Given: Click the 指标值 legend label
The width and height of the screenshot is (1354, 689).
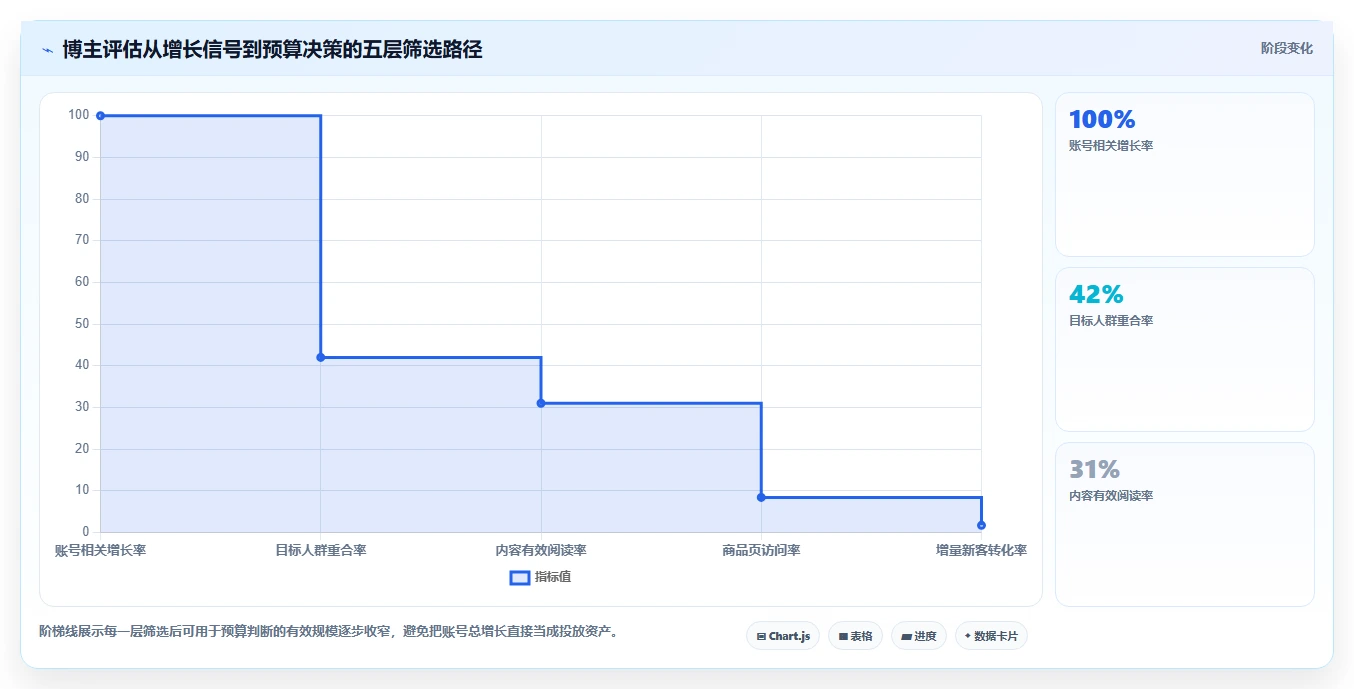Looking at the screenshot, I should click(x=553, y=577).
